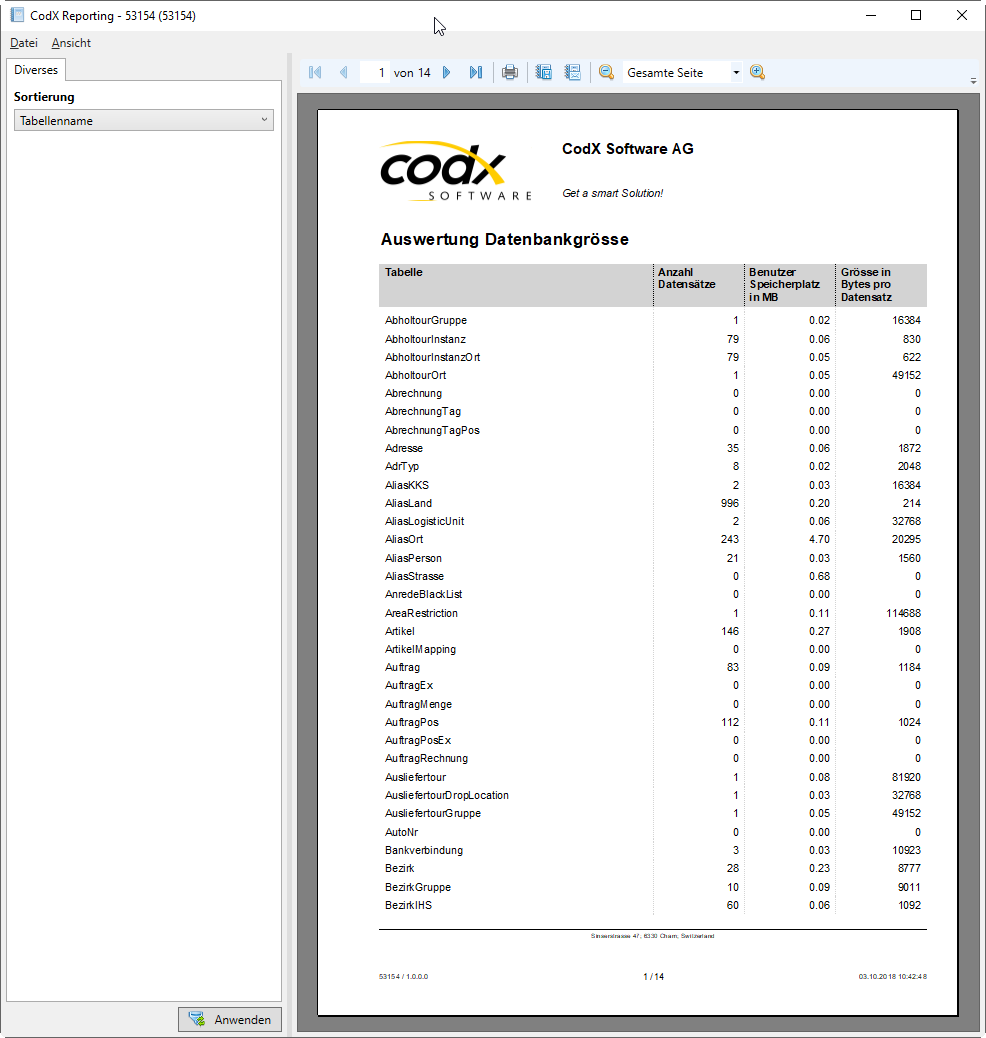Jump to the last page
This screenshot has height=1038, width=986.
[x=476, y=71]
